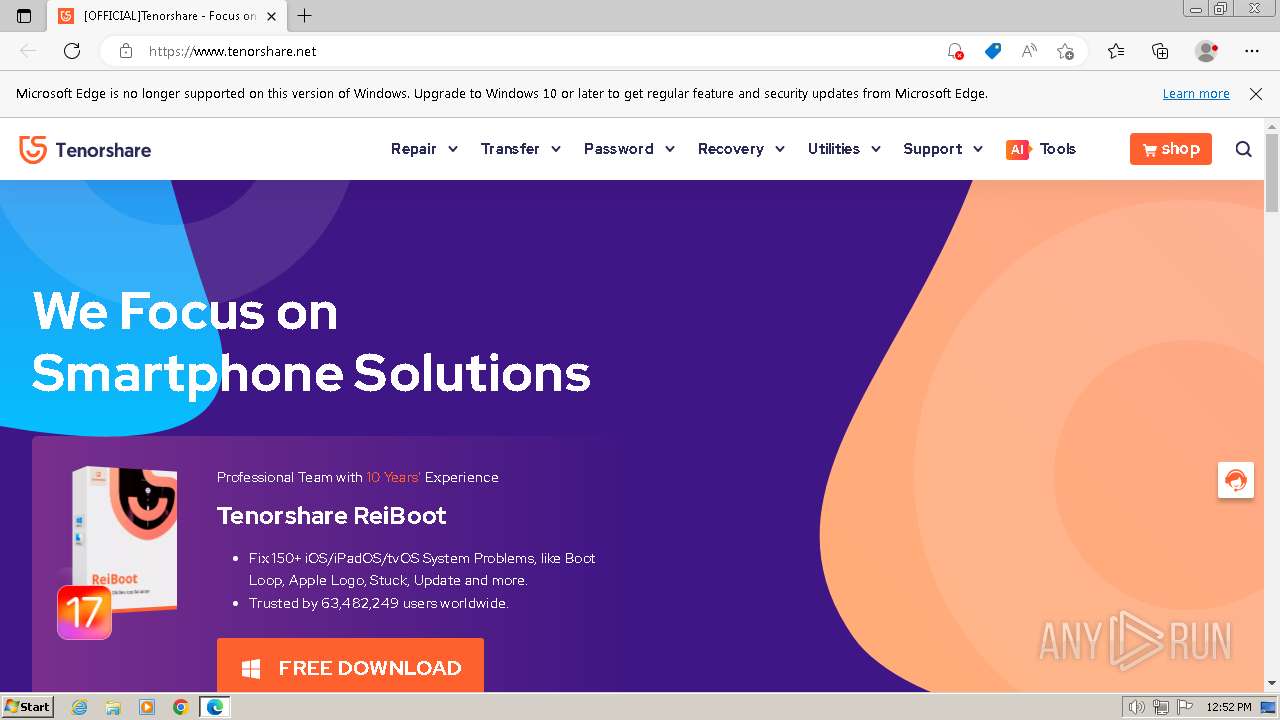
Task: Click the taskbar clock showing 12:52 PM
Action: [1229, 707]
